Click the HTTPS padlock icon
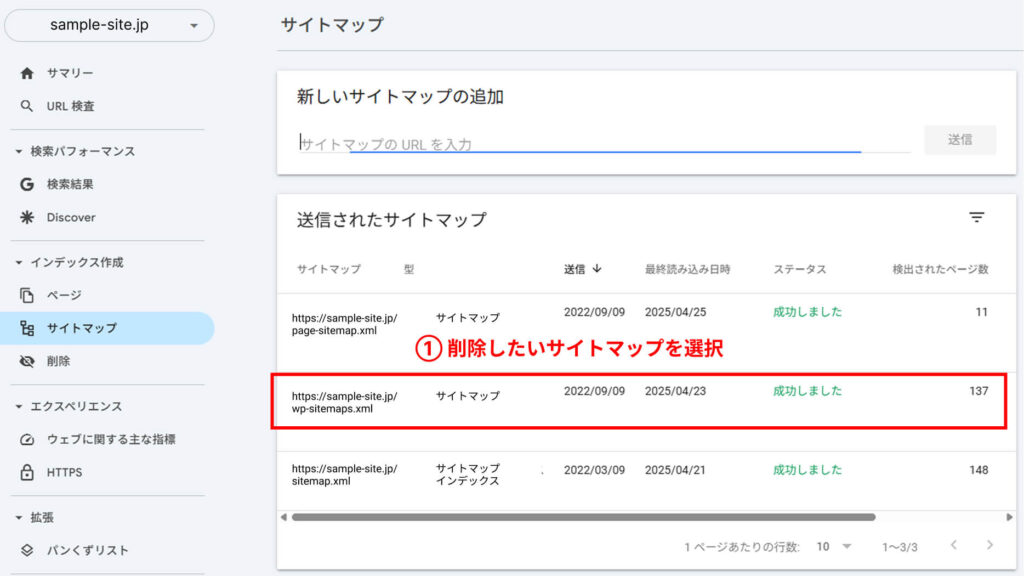This screenshot has width=1024, height=576. (27, 472)
